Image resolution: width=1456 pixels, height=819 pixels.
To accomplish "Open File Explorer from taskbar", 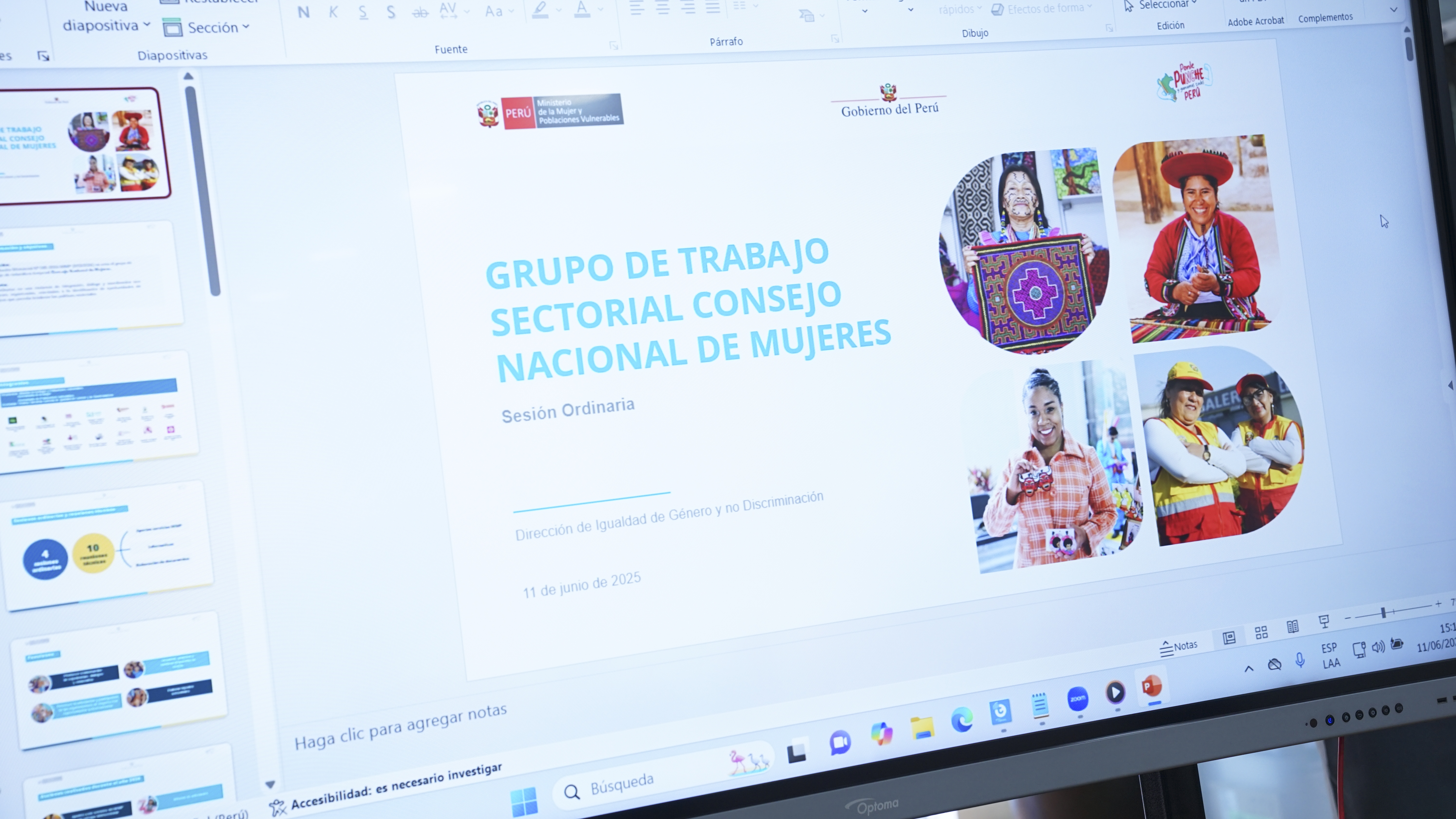I will coord(922,728).
